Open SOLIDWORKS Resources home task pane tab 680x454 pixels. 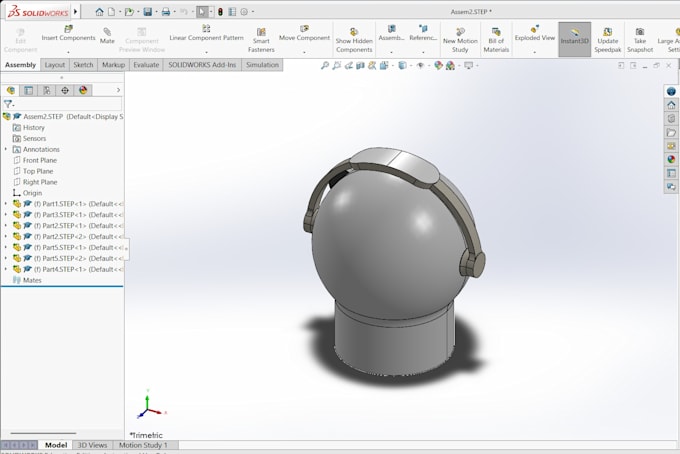pyautogui.click(x=671, y=105)
